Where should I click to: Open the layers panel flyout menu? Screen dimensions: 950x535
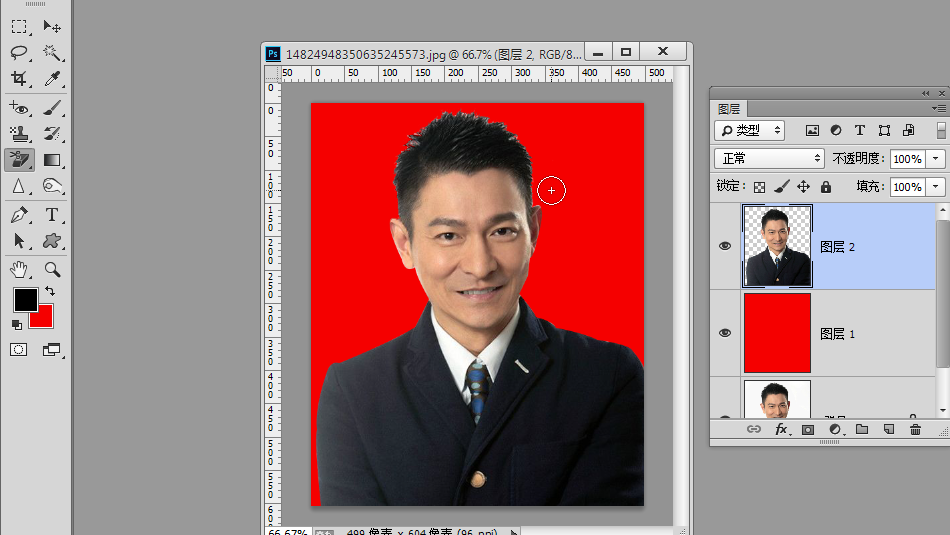[x=939, y=108]
